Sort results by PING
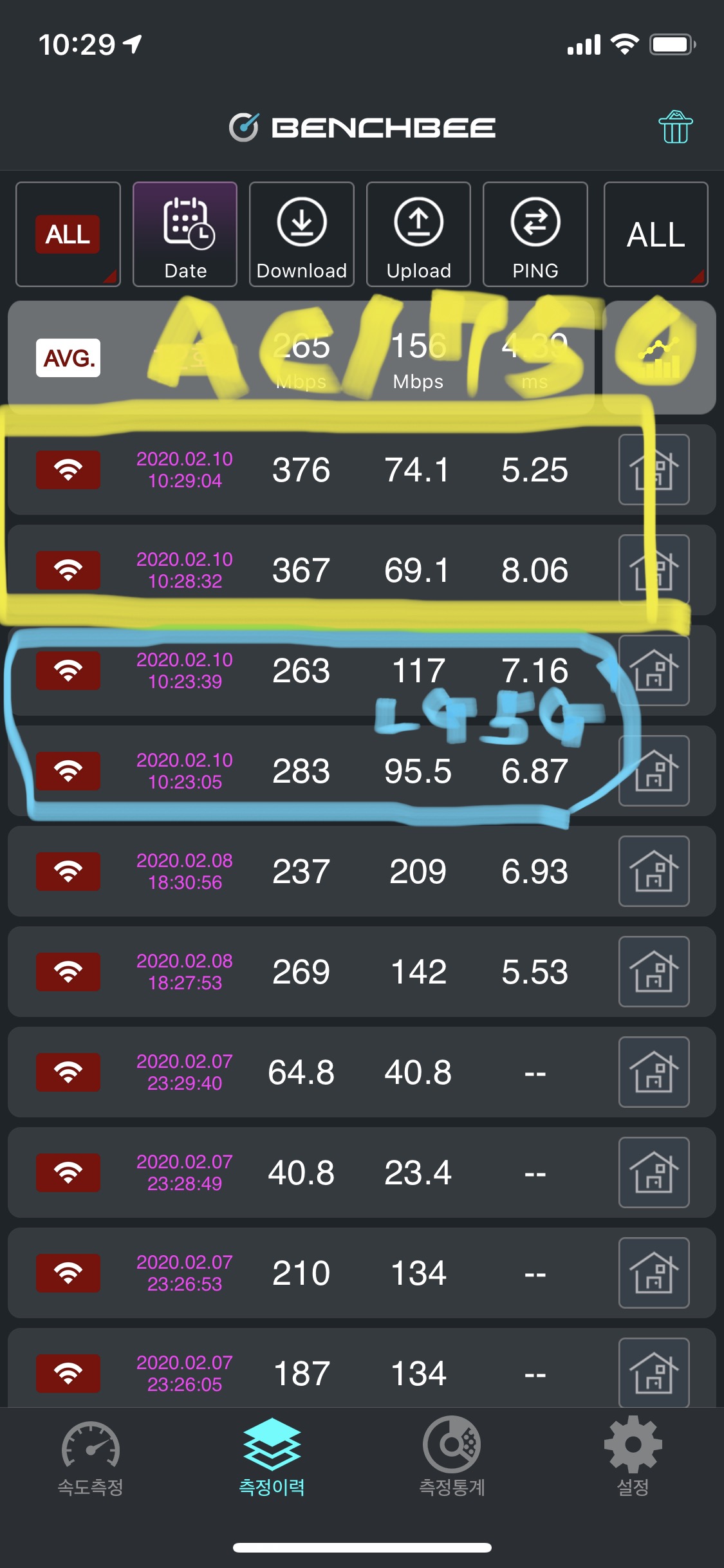724x1568 pixels. (535, 234)
